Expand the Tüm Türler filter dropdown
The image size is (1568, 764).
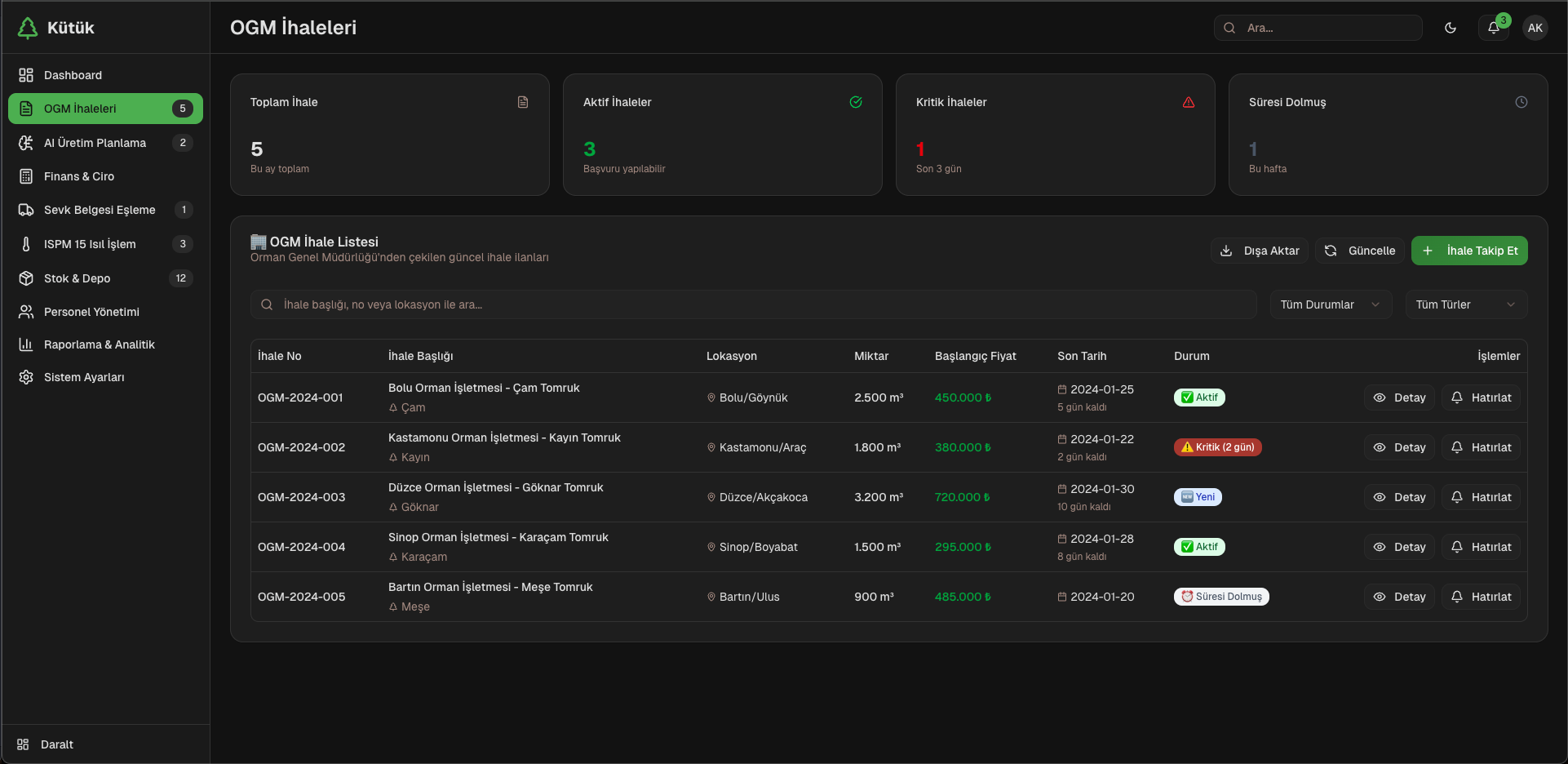tap(1464, 304)
